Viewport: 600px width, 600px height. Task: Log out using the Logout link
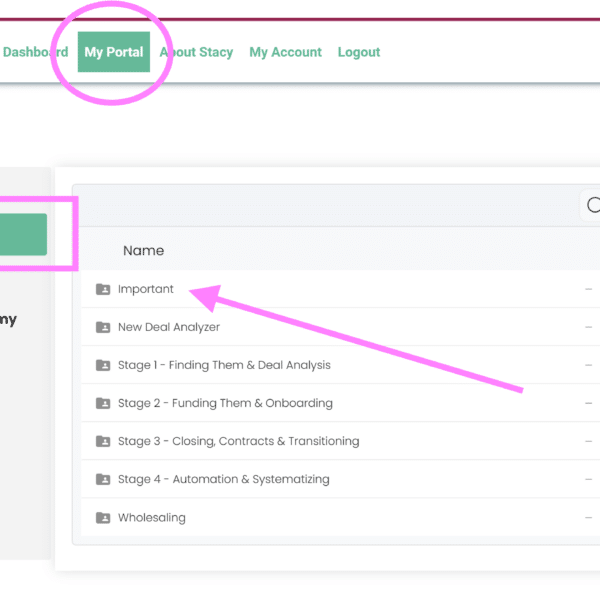click(359, 52)
